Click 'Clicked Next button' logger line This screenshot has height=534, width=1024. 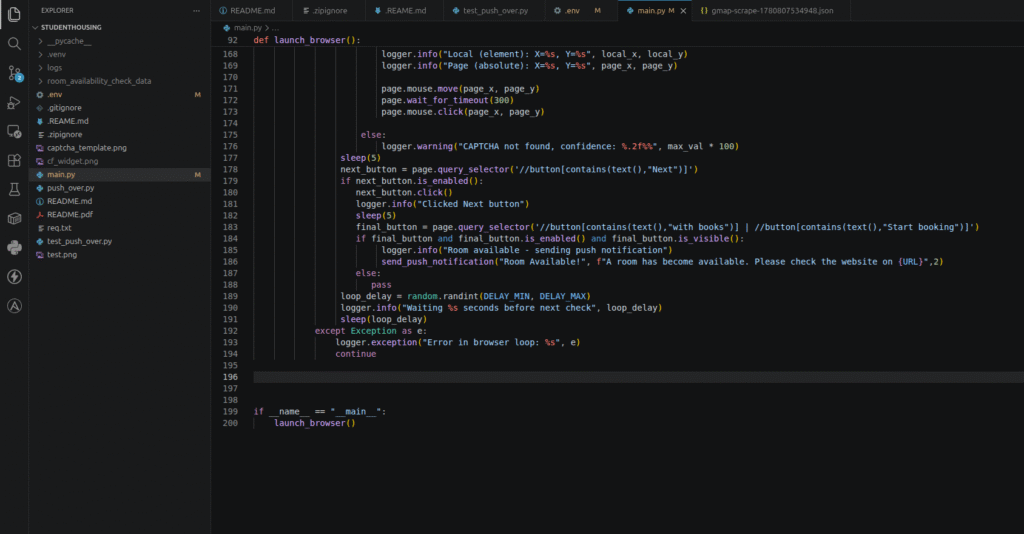[442, 204]
